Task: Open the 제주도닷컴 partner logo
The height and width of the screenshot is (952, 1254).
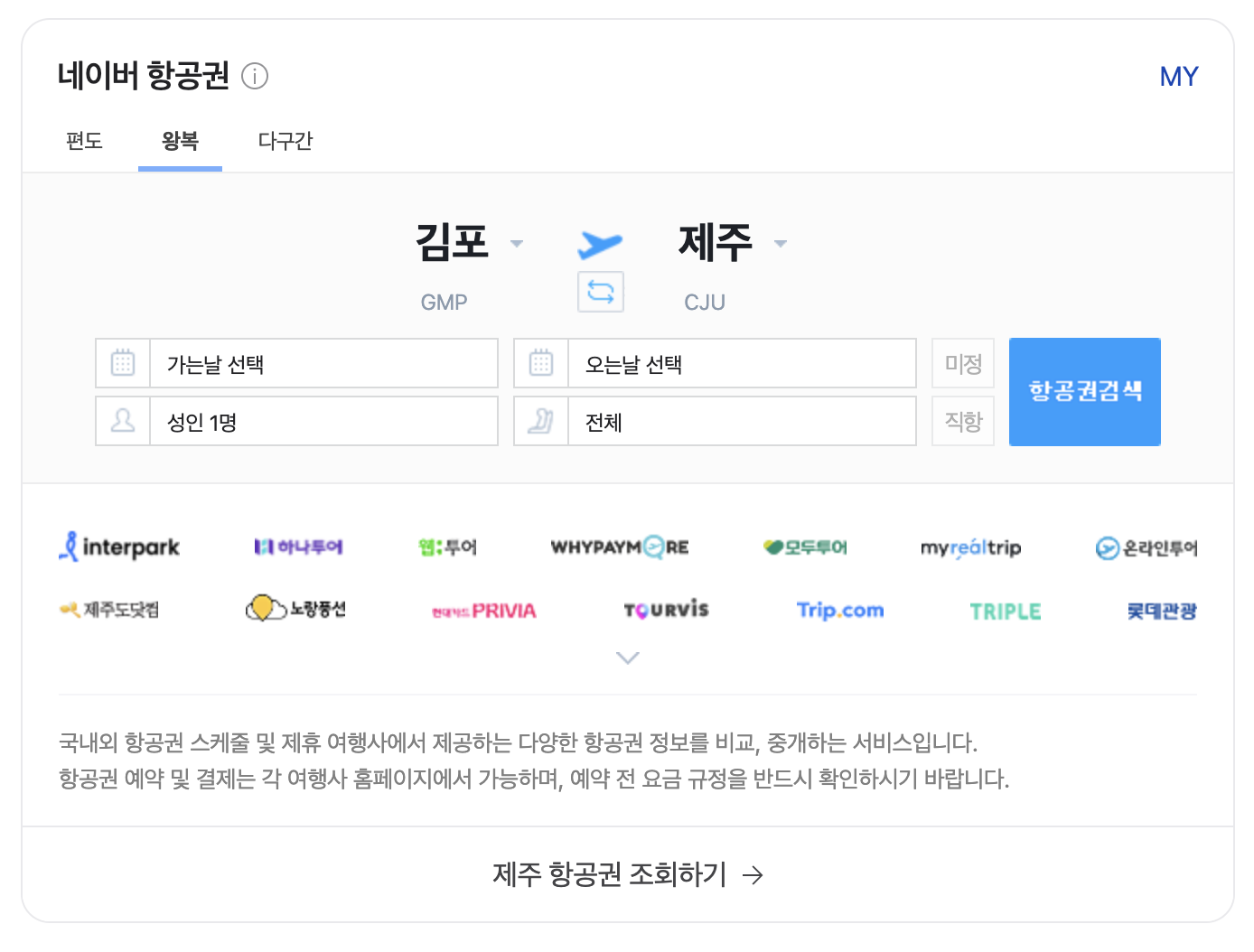Action: click(x=109, y=610)
